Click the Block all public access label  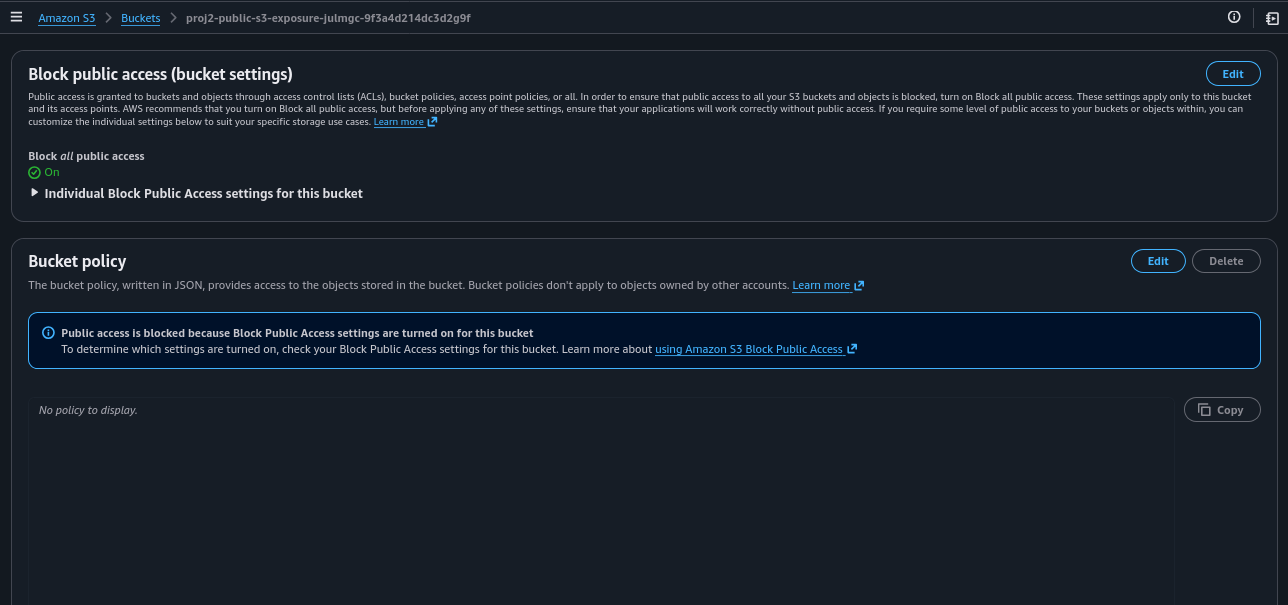point(86,156)
